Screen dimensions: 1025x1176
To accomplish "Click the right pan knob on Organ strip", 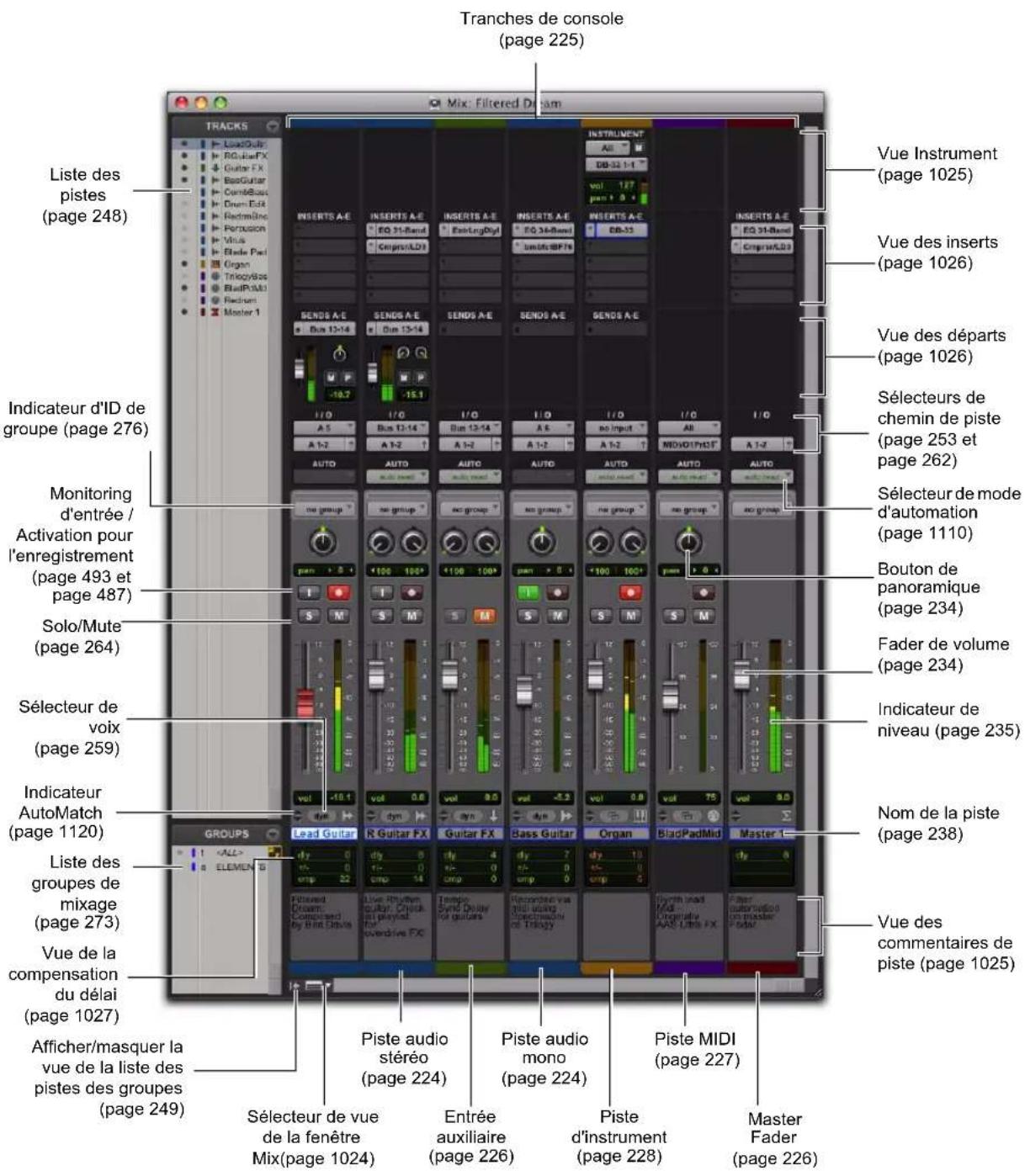I will pos(632,543).
